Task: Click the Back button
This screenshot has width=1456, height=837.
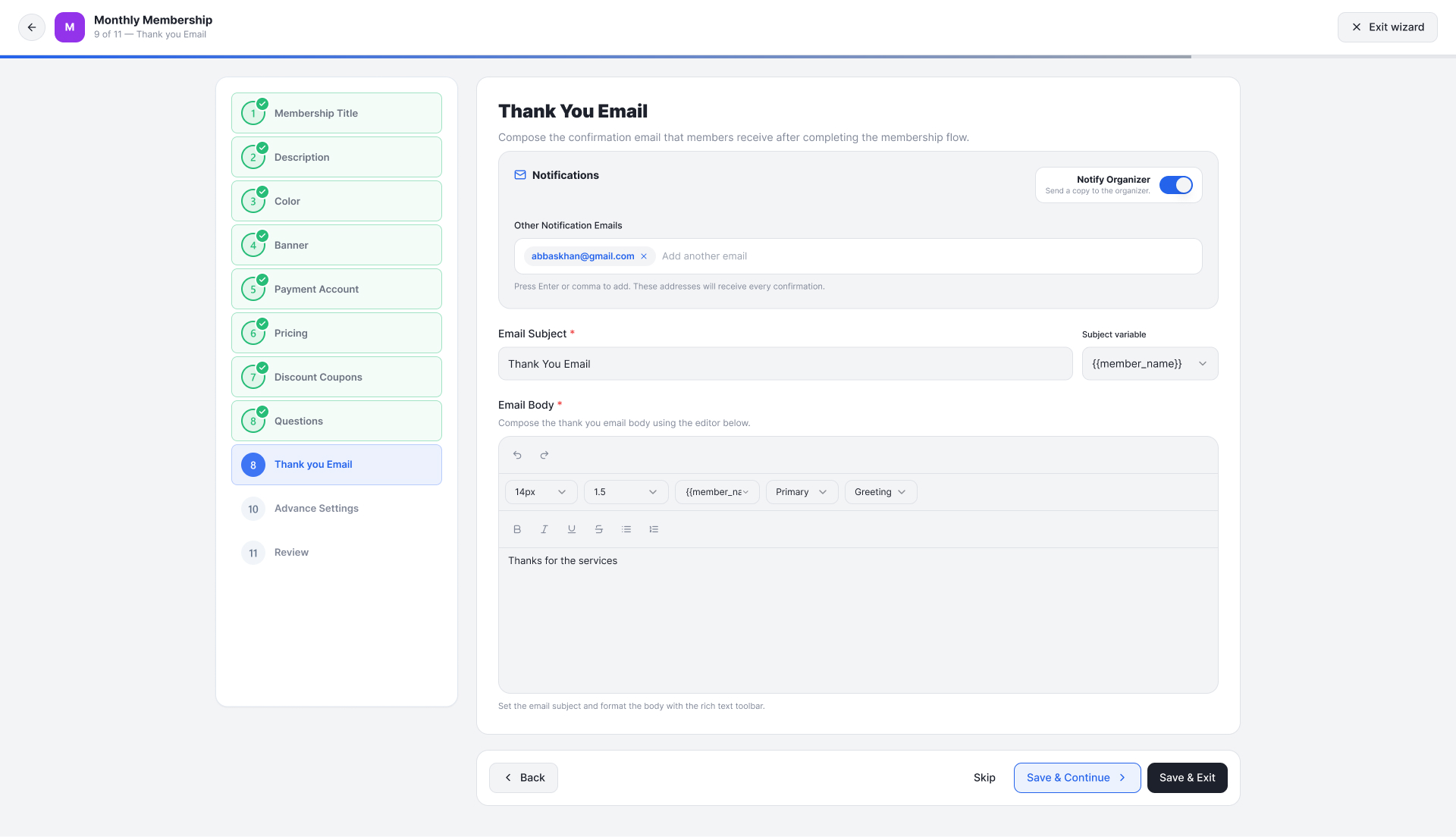Action: pyautogui.click(x=523, y=778)
